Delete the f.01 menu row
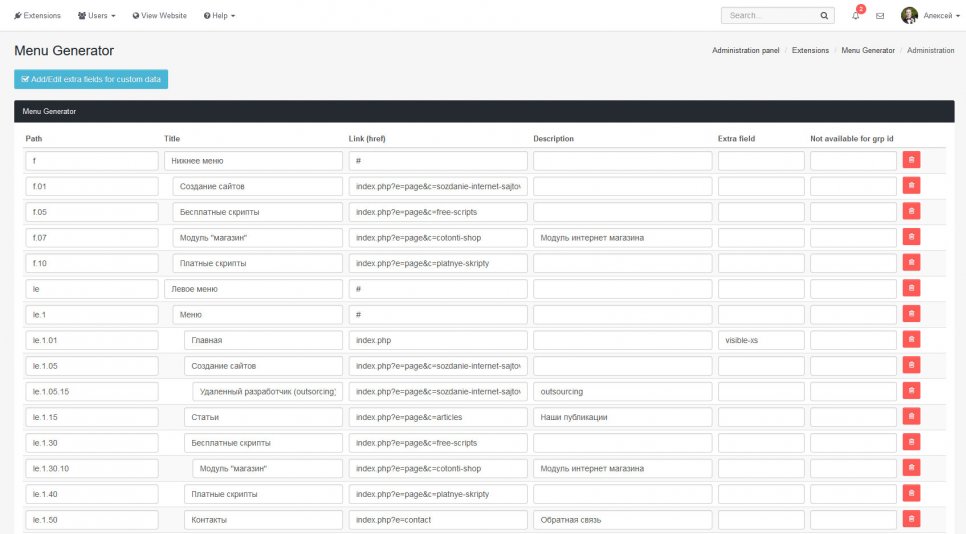 pyautogui.click(x=911, y=185)
